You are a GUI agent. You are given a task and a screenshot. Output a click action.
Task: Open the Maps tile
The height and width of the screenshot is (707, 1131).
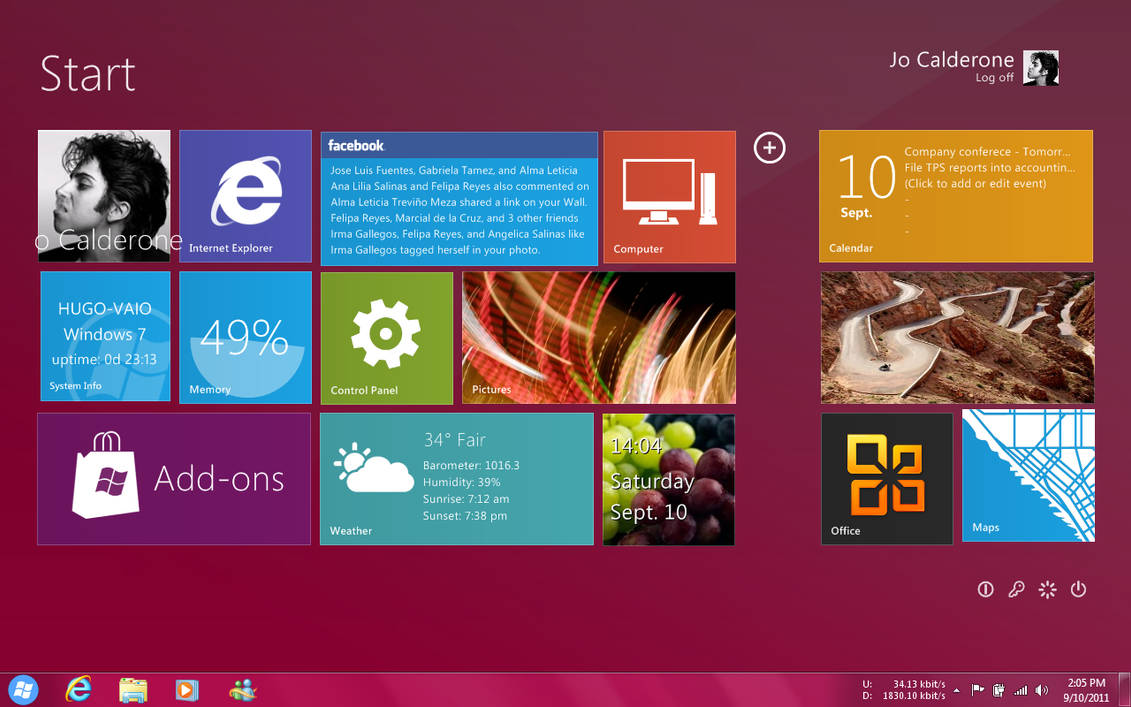[1028, 476]
